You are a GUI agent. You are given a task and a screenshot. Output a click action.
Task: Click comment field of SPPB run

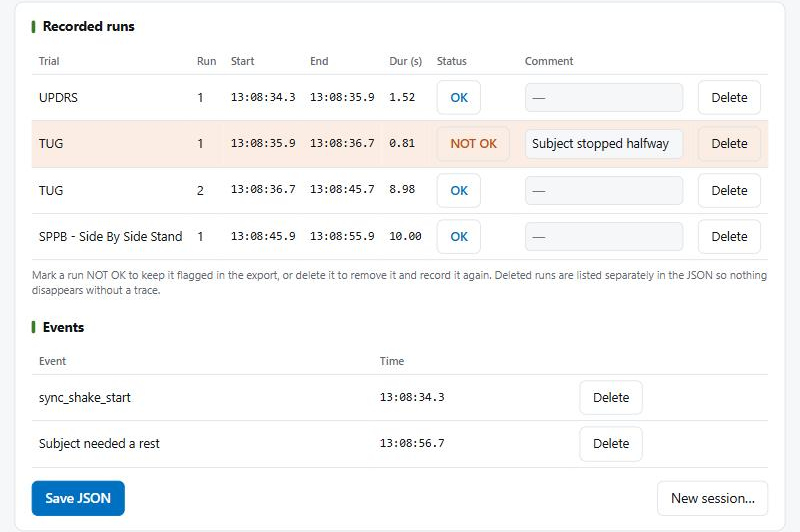click(x=604, y=237)
